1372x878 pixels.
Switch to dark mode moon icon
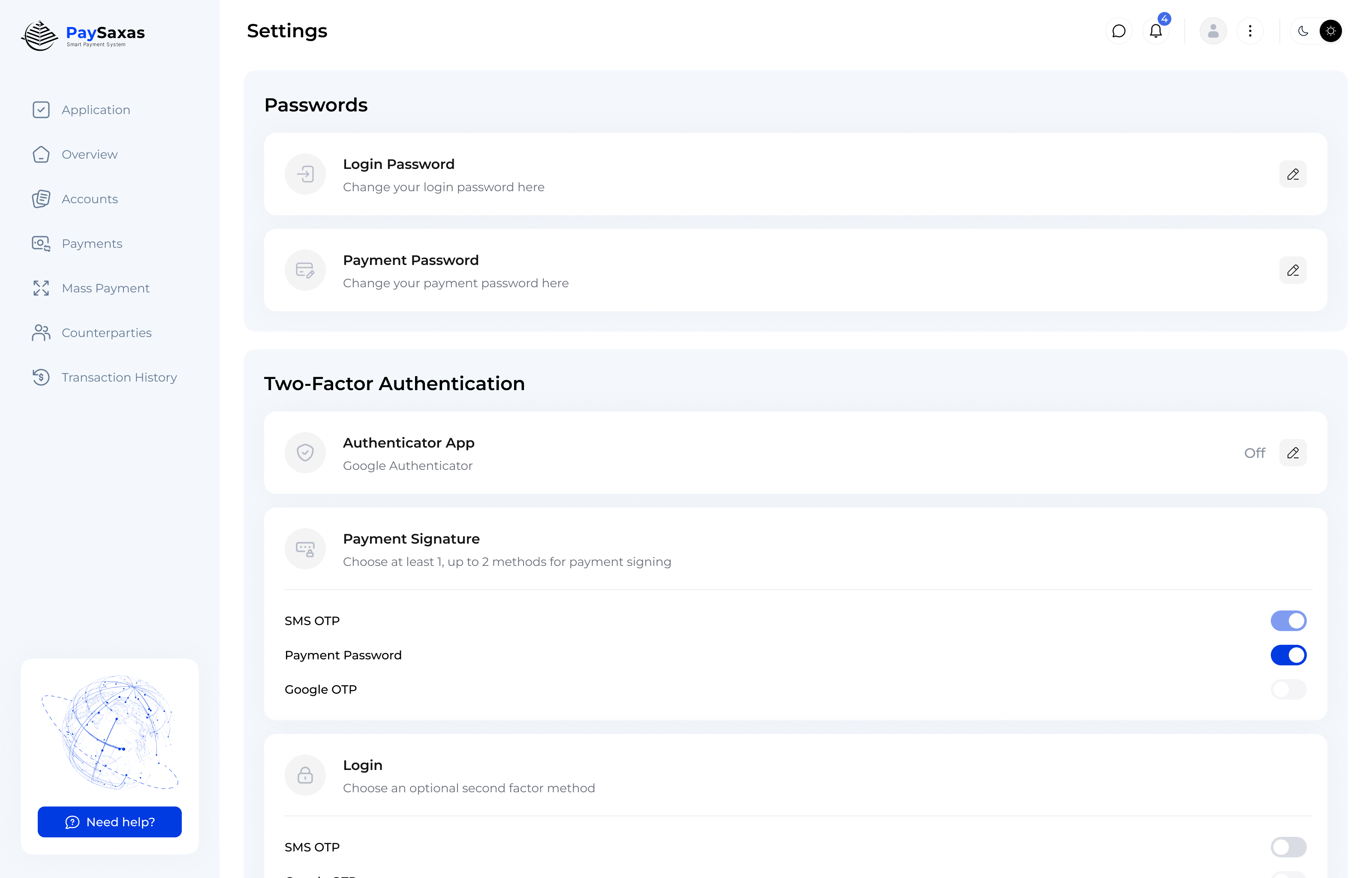[1303, 31]
